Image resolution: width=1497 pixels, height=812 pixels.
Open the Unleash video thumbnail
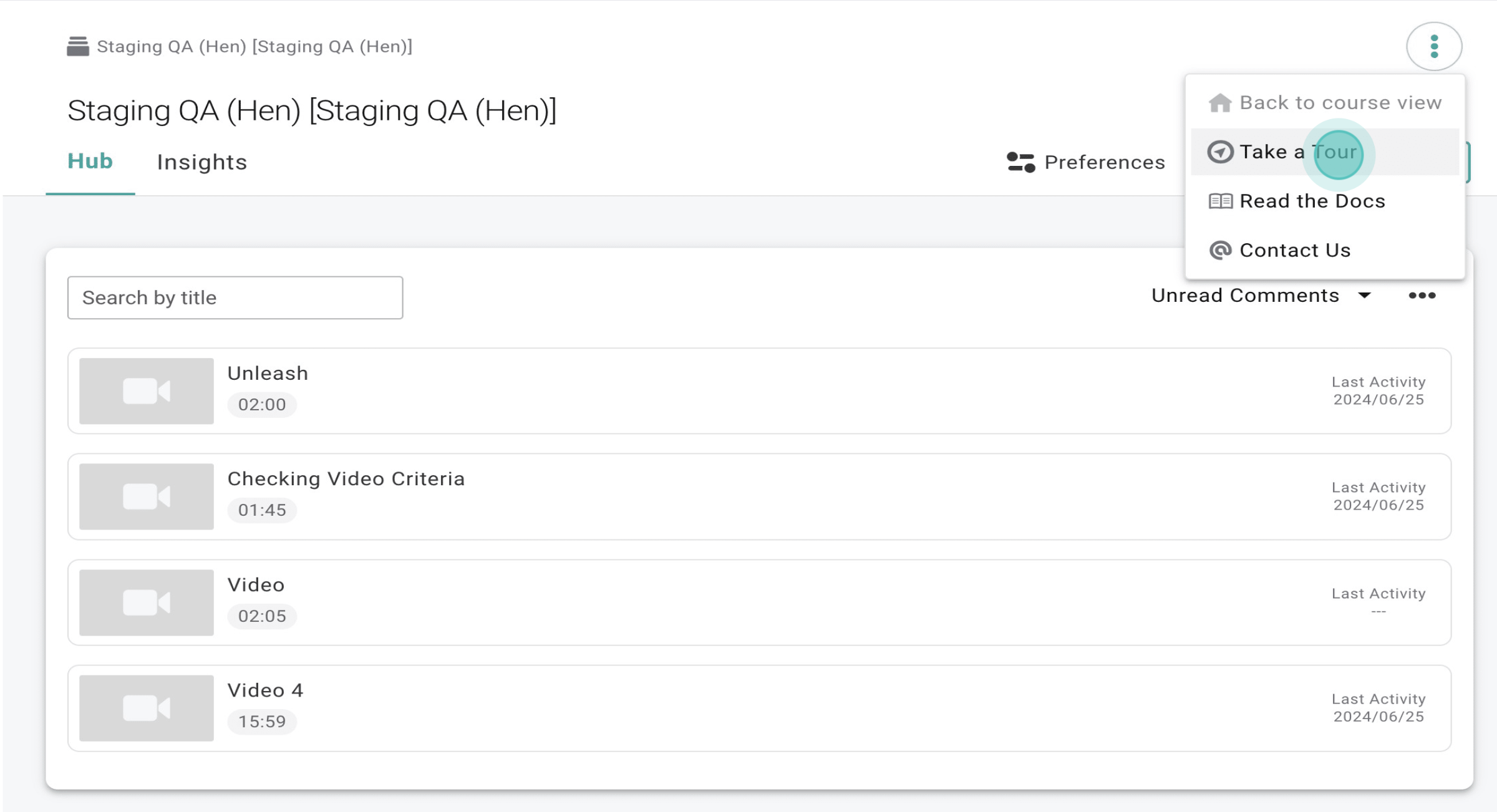pyautogui.click(x=147, y=391)
